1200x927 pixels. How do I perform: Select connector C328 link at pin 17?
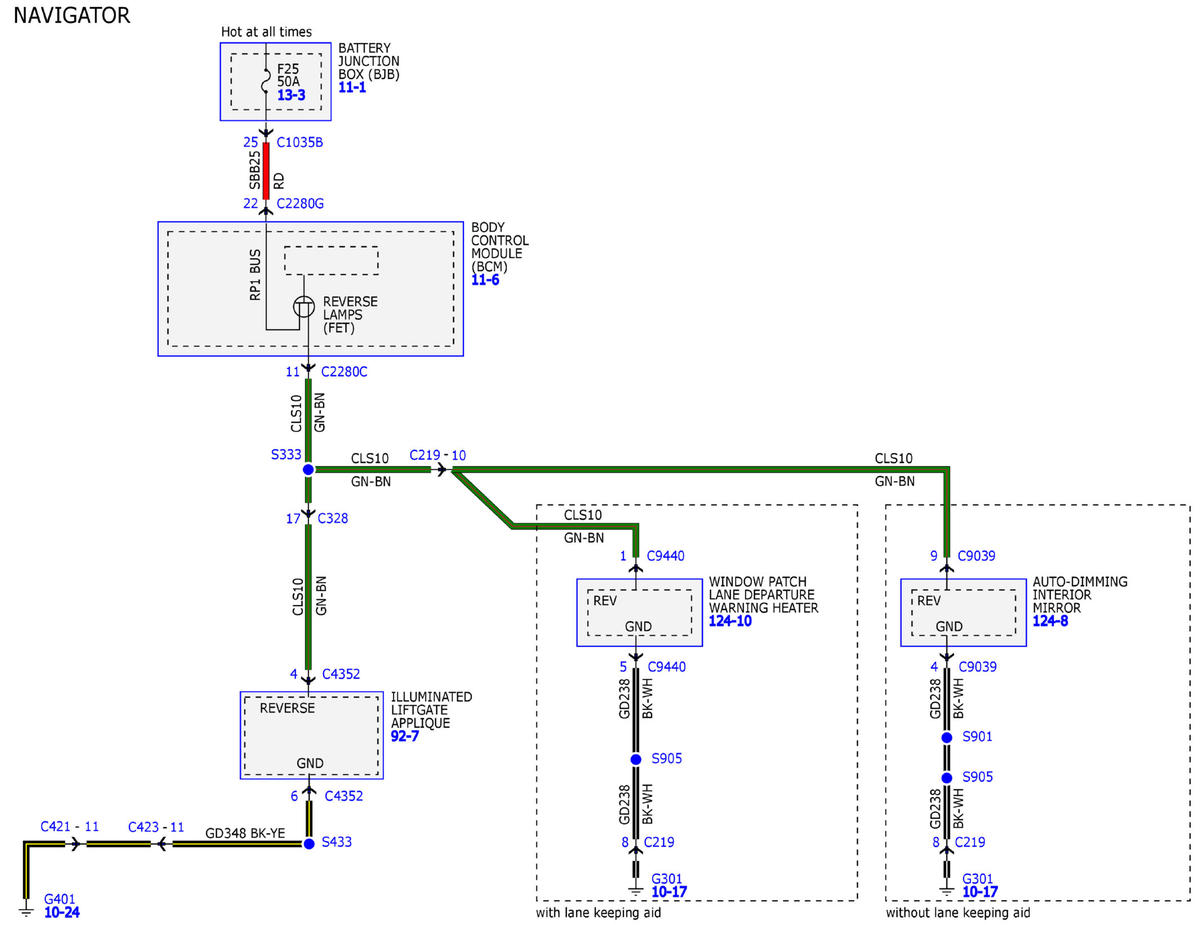[x=332, y=518]
